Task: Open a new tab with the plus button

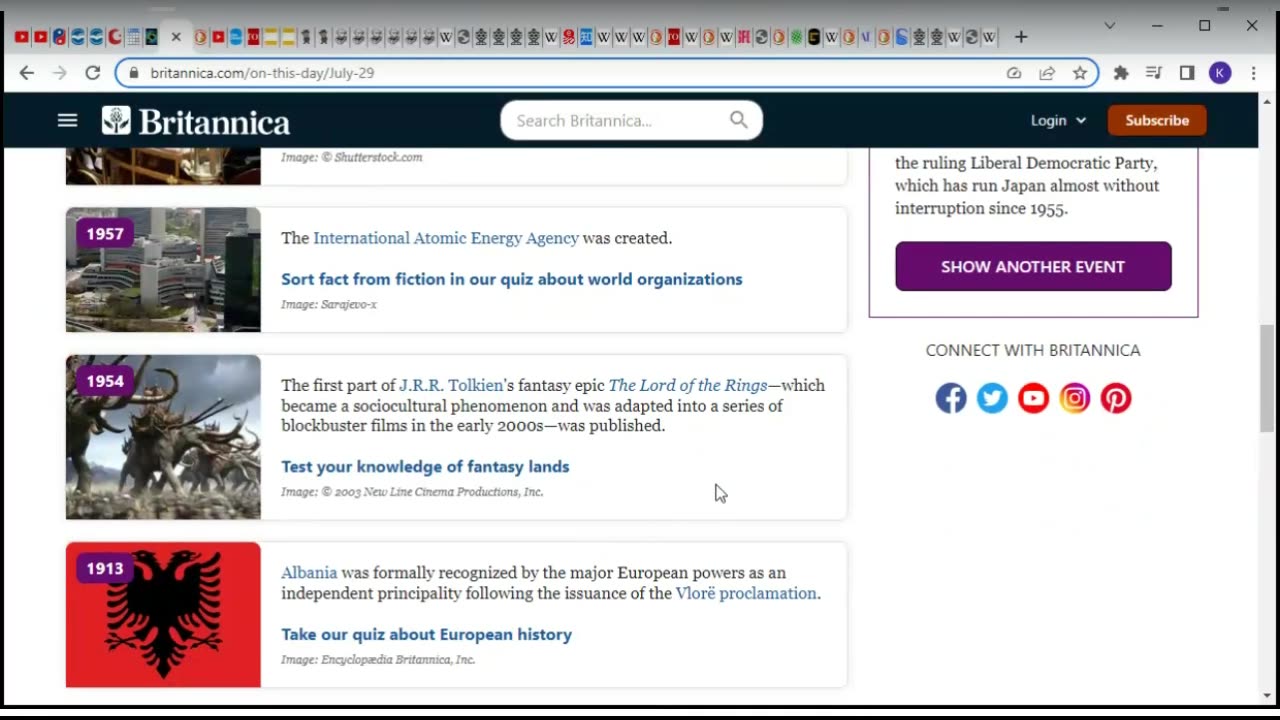Action: tap(1020, 37)
